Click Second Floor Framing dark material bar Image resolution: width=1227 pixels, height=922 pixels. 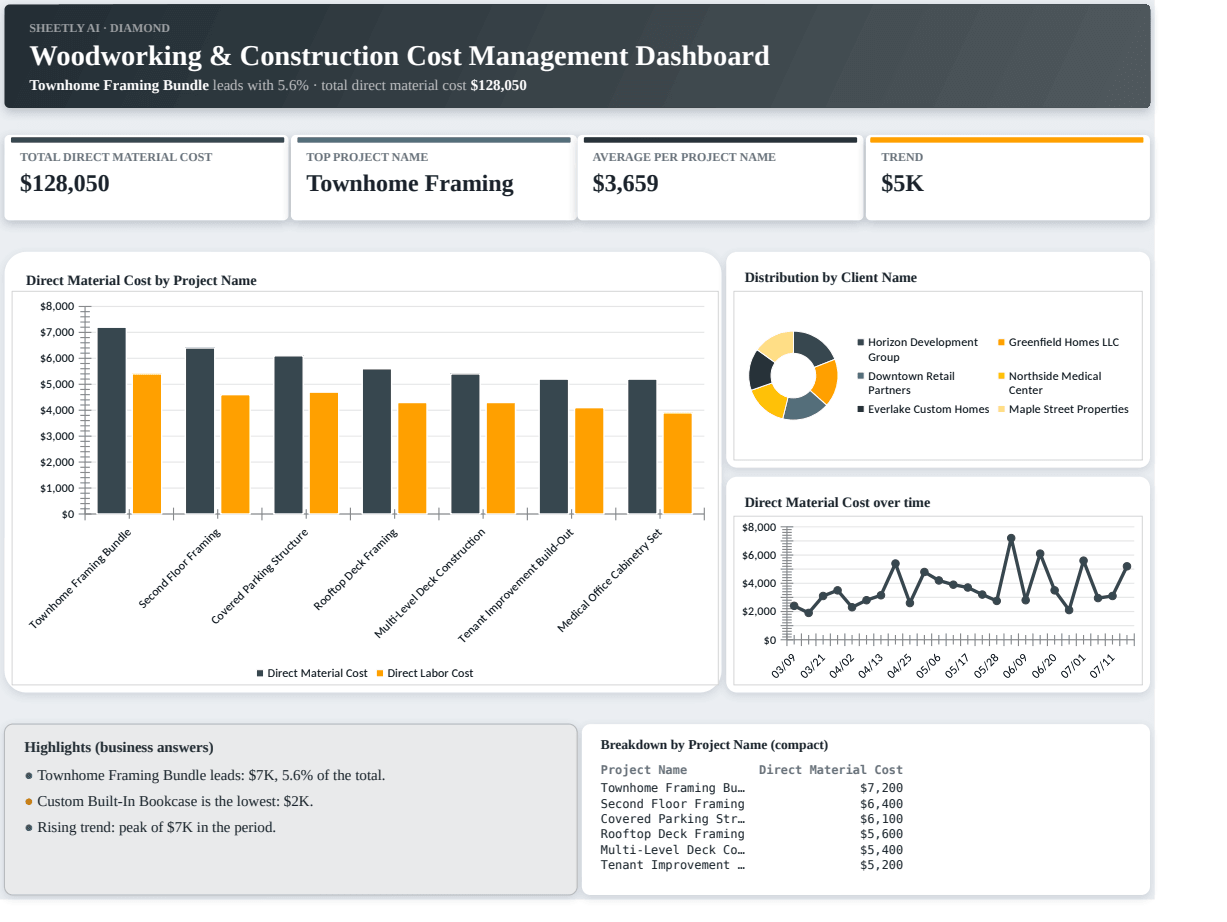click(200, 431)
